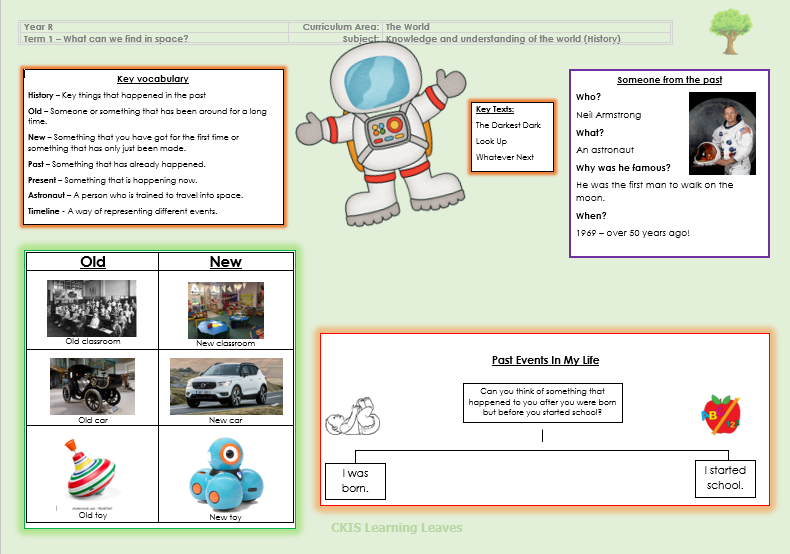The image size is (790, 554).
Task: Click the 'An astronaut' answer text
Action: tap(605, 150)
